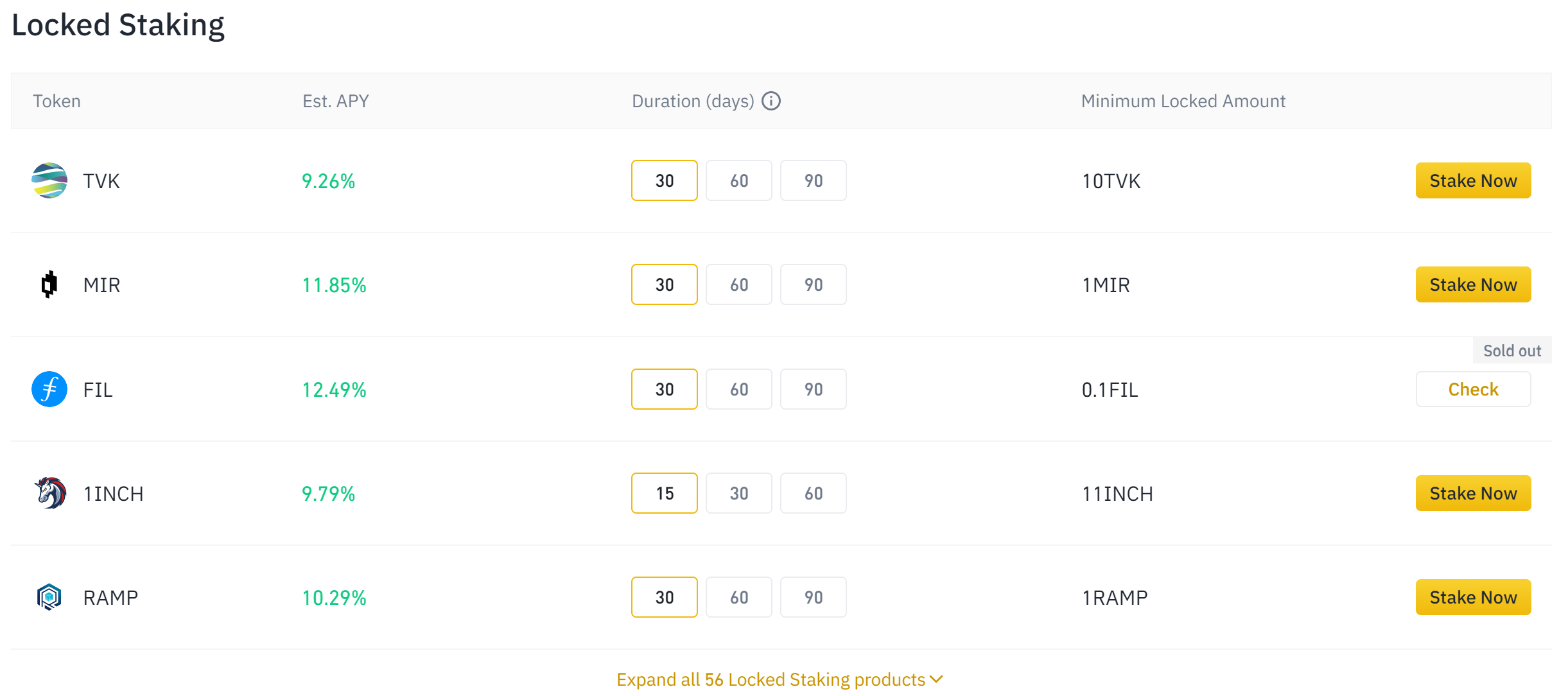Stake Now on the 1INCH row
1568x696 pixels.
[1473, 493]
